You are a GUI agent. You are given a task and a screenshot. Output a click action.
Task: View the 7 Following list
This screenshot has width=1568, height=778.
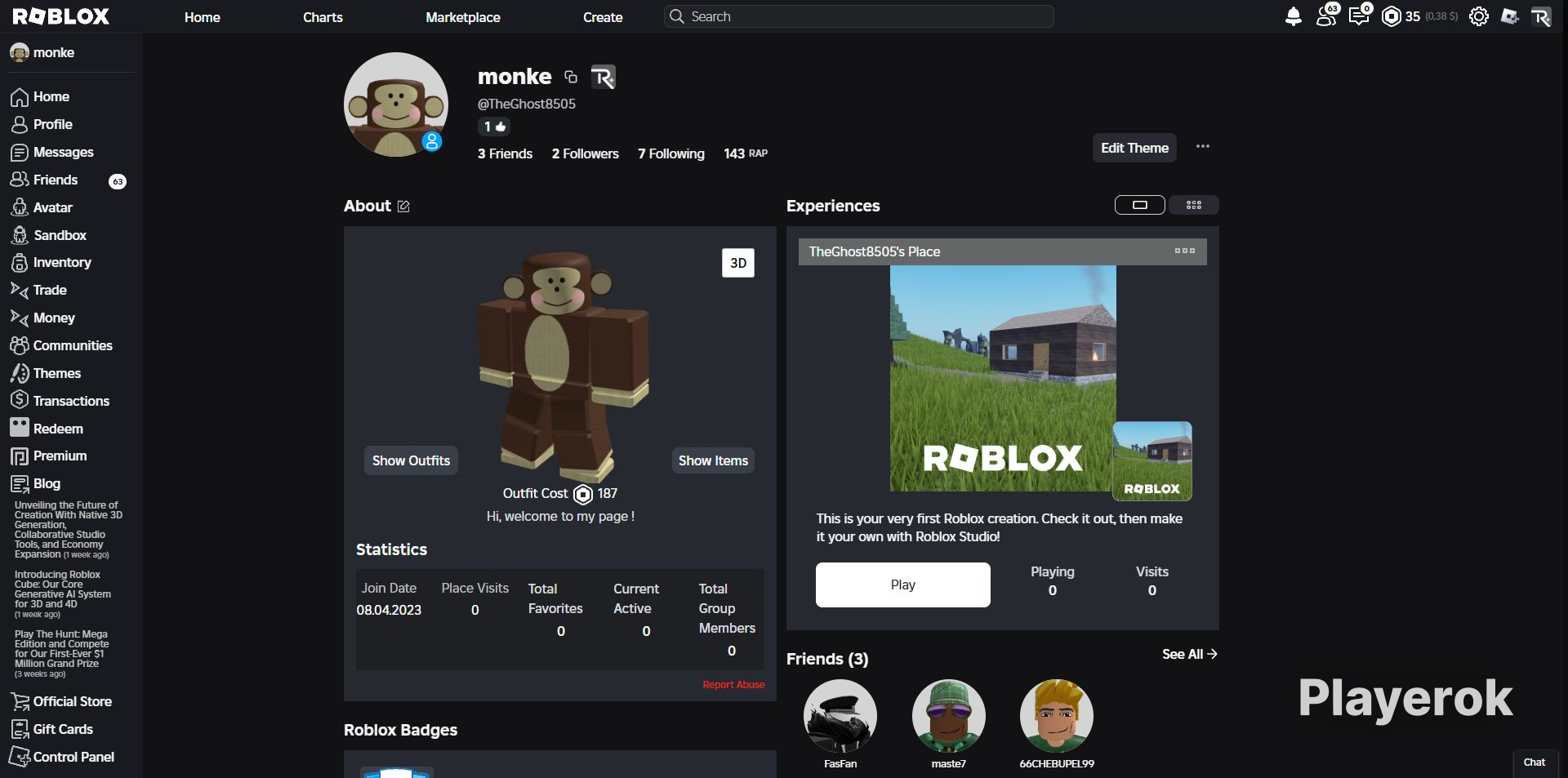(x=671, y=153)
